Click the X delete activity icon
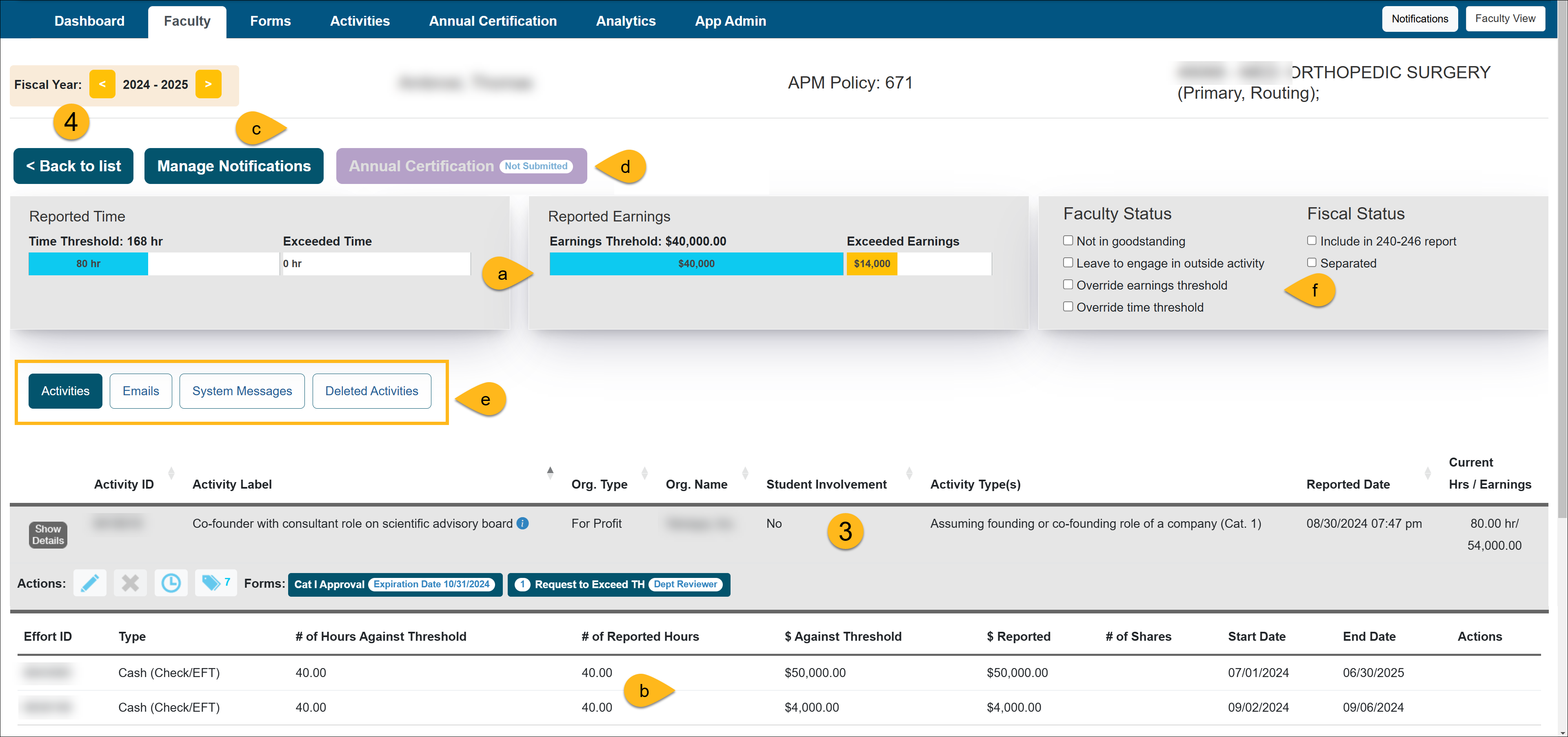 (x=130, y=583)
